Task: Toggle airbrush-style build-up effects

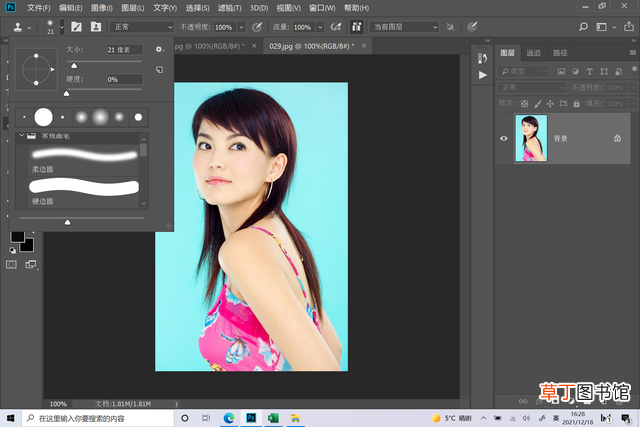Action: tap(336, 27)
